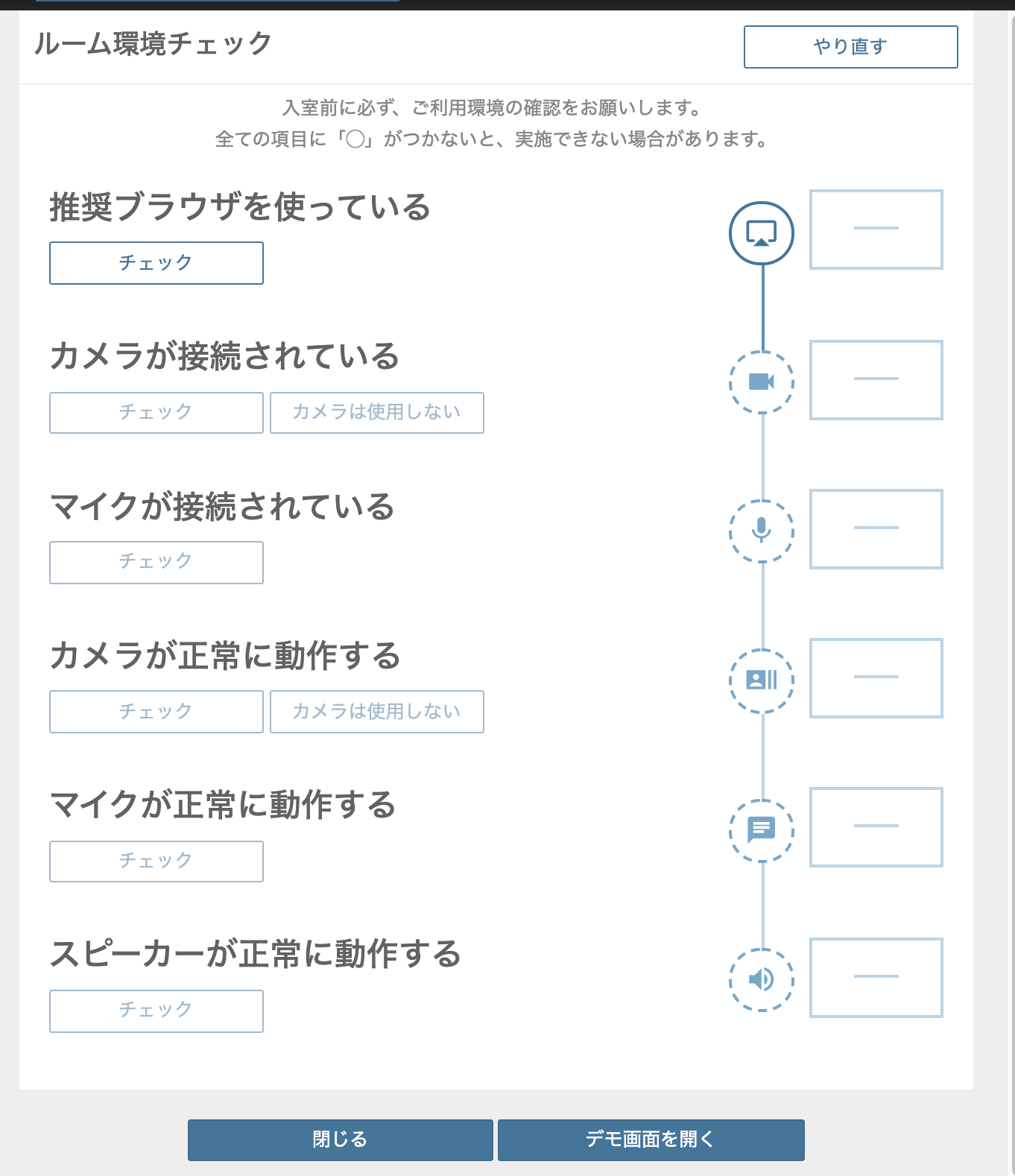Choose カメラは使用しない for camera connection
The image size is (1015, 1176).
click(x=376, y=412)
